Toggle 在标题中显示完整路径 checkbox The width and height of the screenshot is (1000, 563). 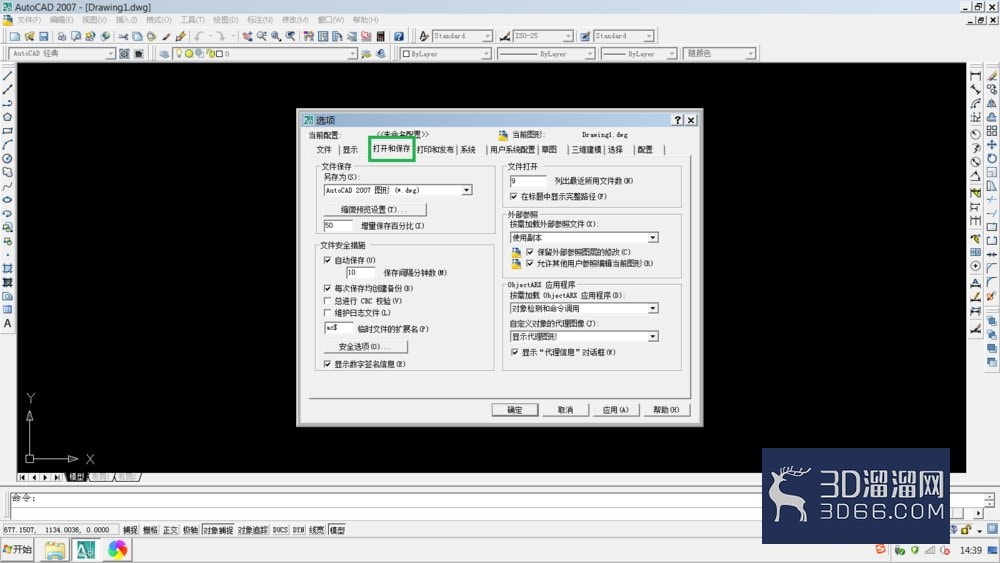tap(514, 196)
